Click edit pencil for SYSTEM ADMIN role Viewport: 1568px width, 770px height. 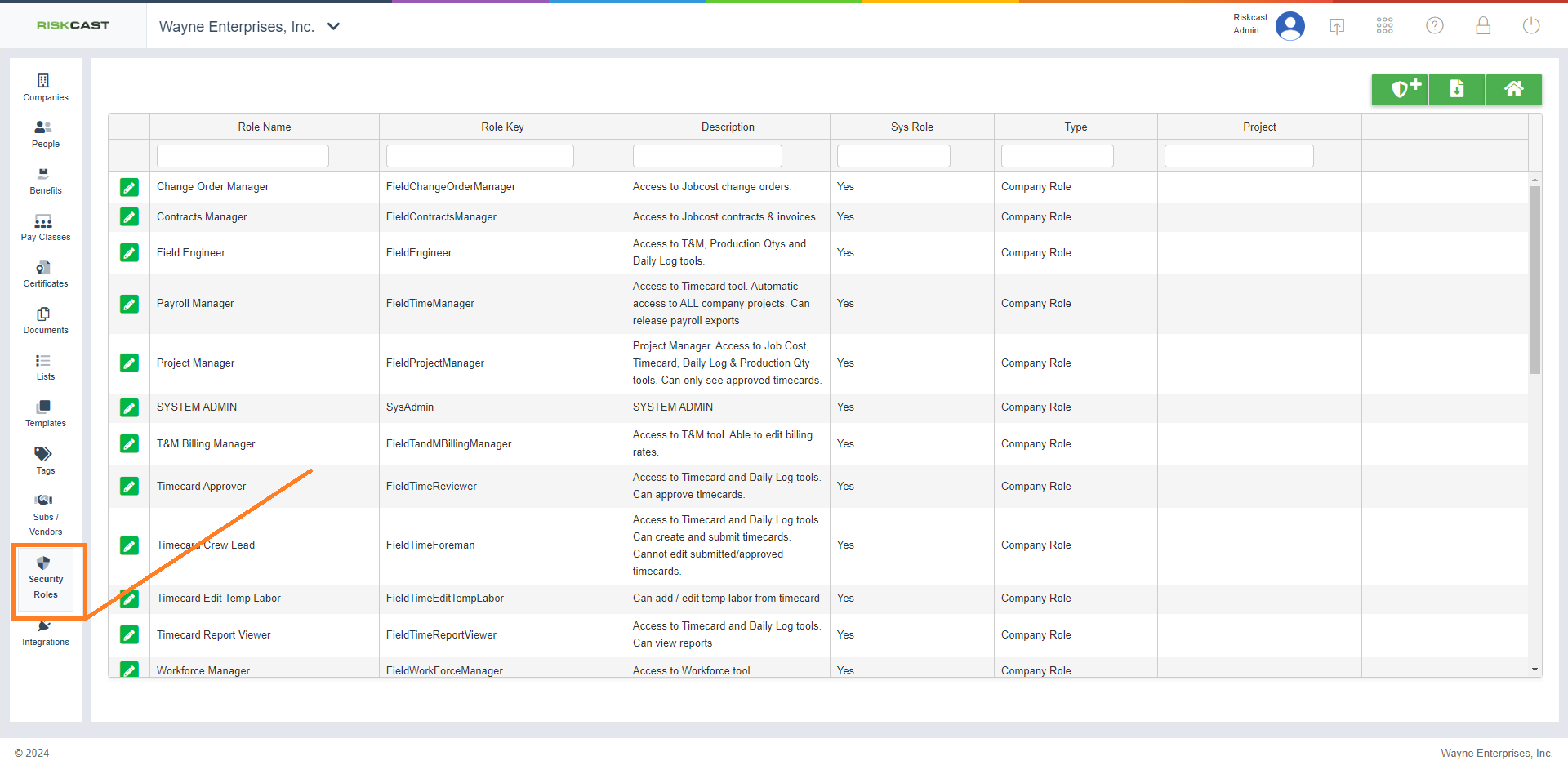129,407
